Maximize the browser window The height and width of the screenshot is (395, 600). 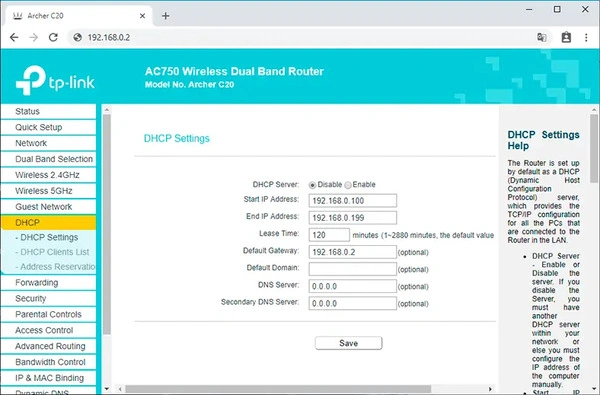tap(557, 10)
